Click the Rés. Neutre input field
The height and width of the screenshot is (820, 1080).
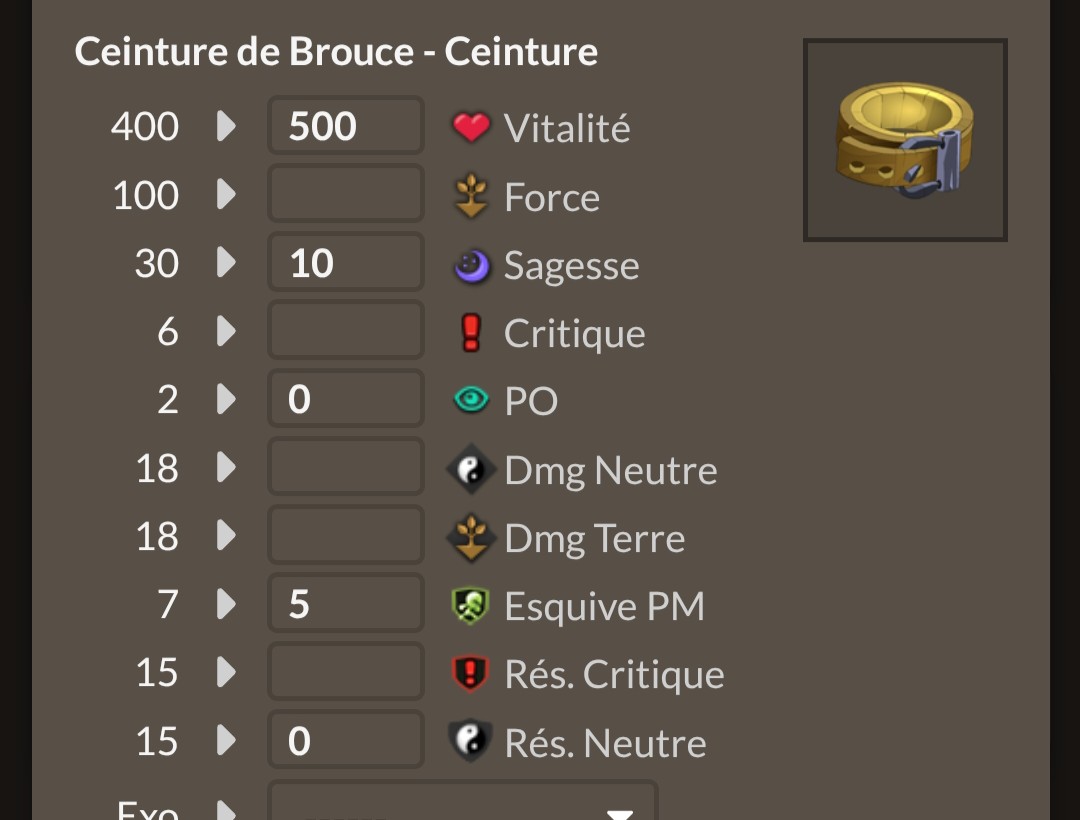coord(346,739)
